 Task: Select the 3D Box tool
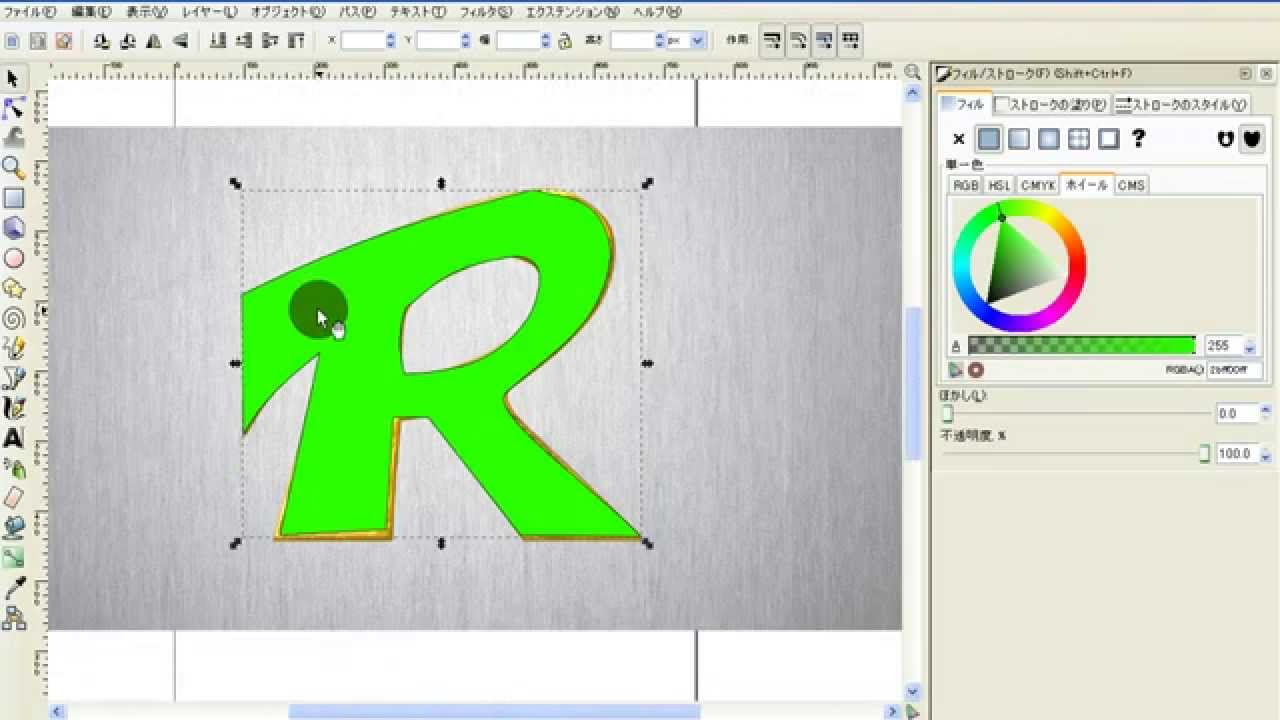pos(13,228)
